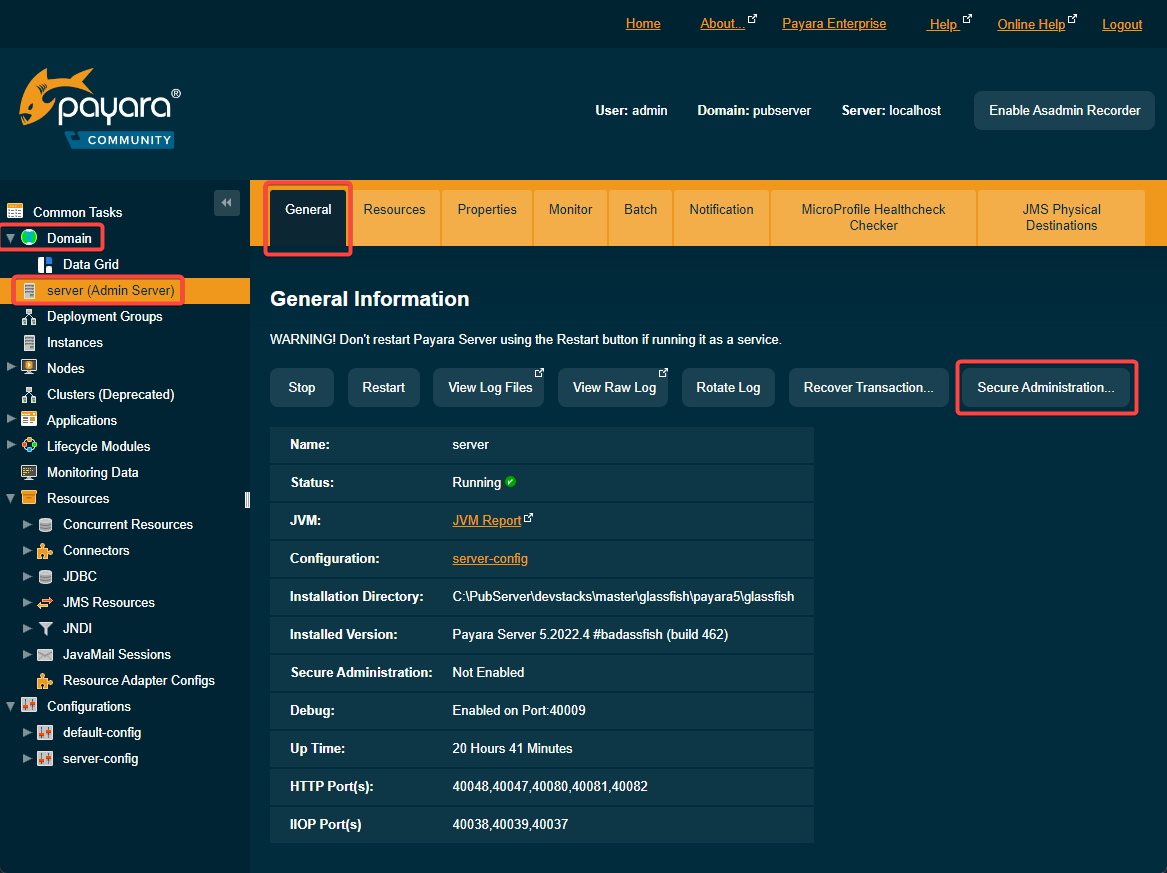
Task: Click the Resource Adapter Configs puzzle icon
Action: point(45,680)
